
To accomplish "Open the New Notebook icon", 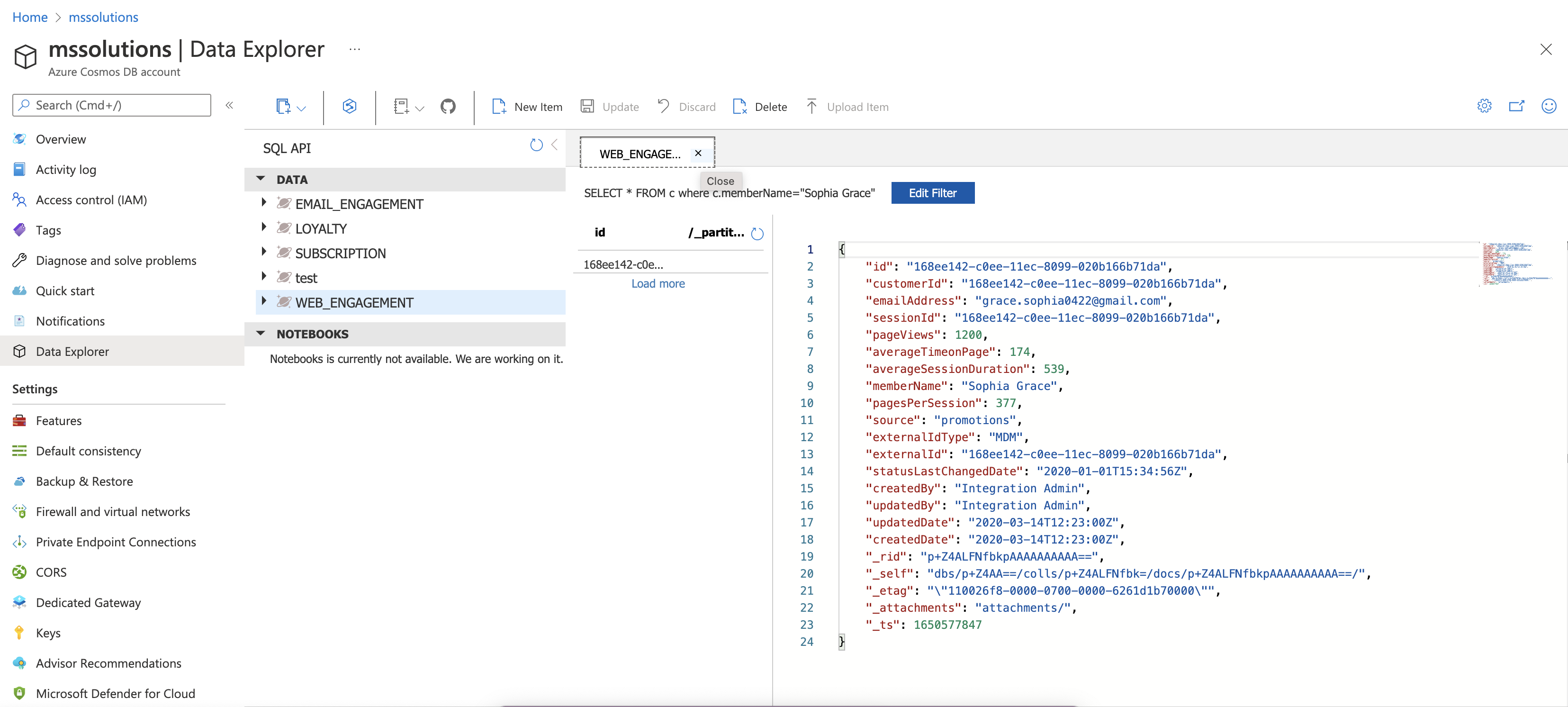I will point(401,107).
